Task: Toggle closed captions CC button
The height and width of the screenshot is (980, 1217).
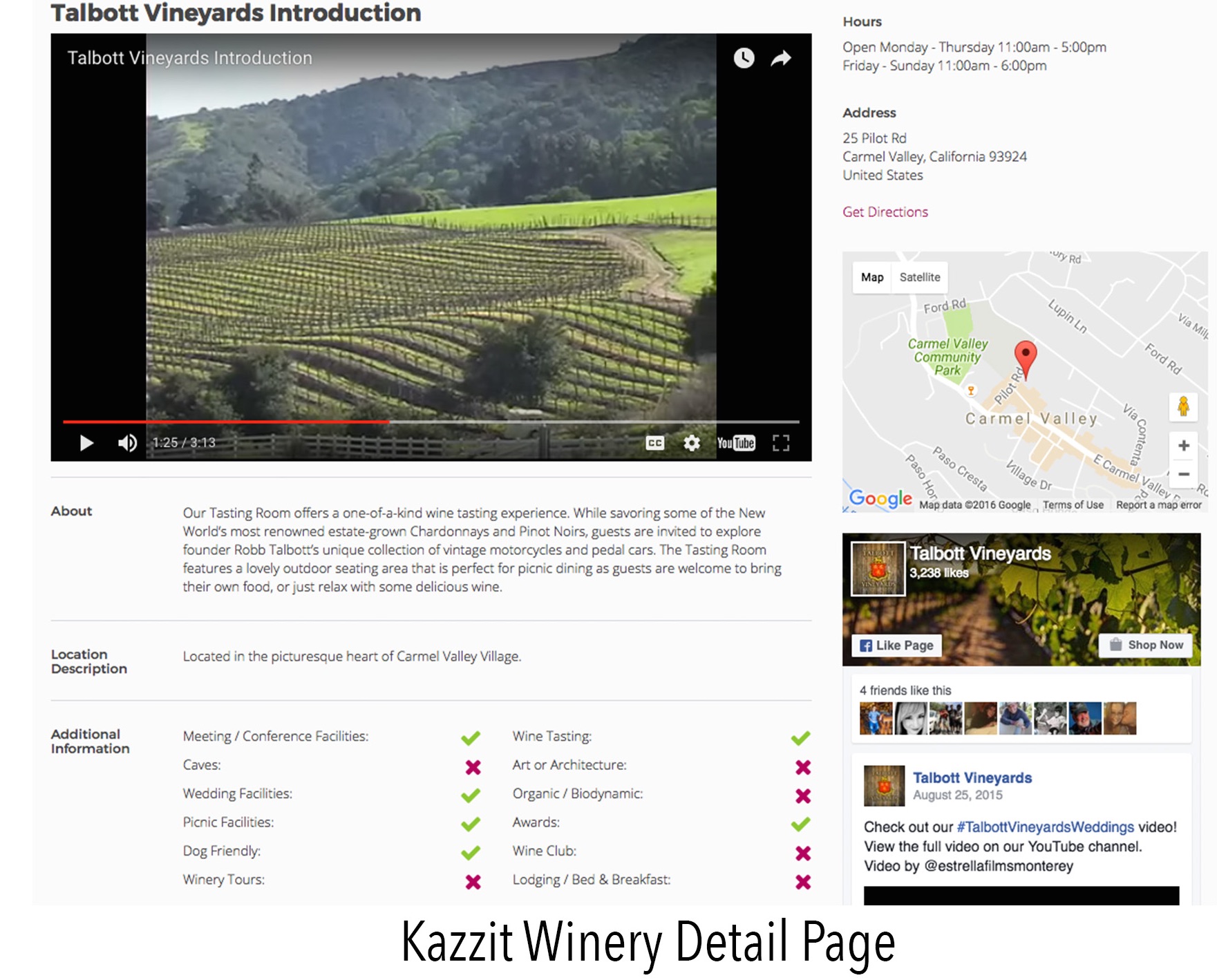Action: pyautogui.click(x=655, y=443)
